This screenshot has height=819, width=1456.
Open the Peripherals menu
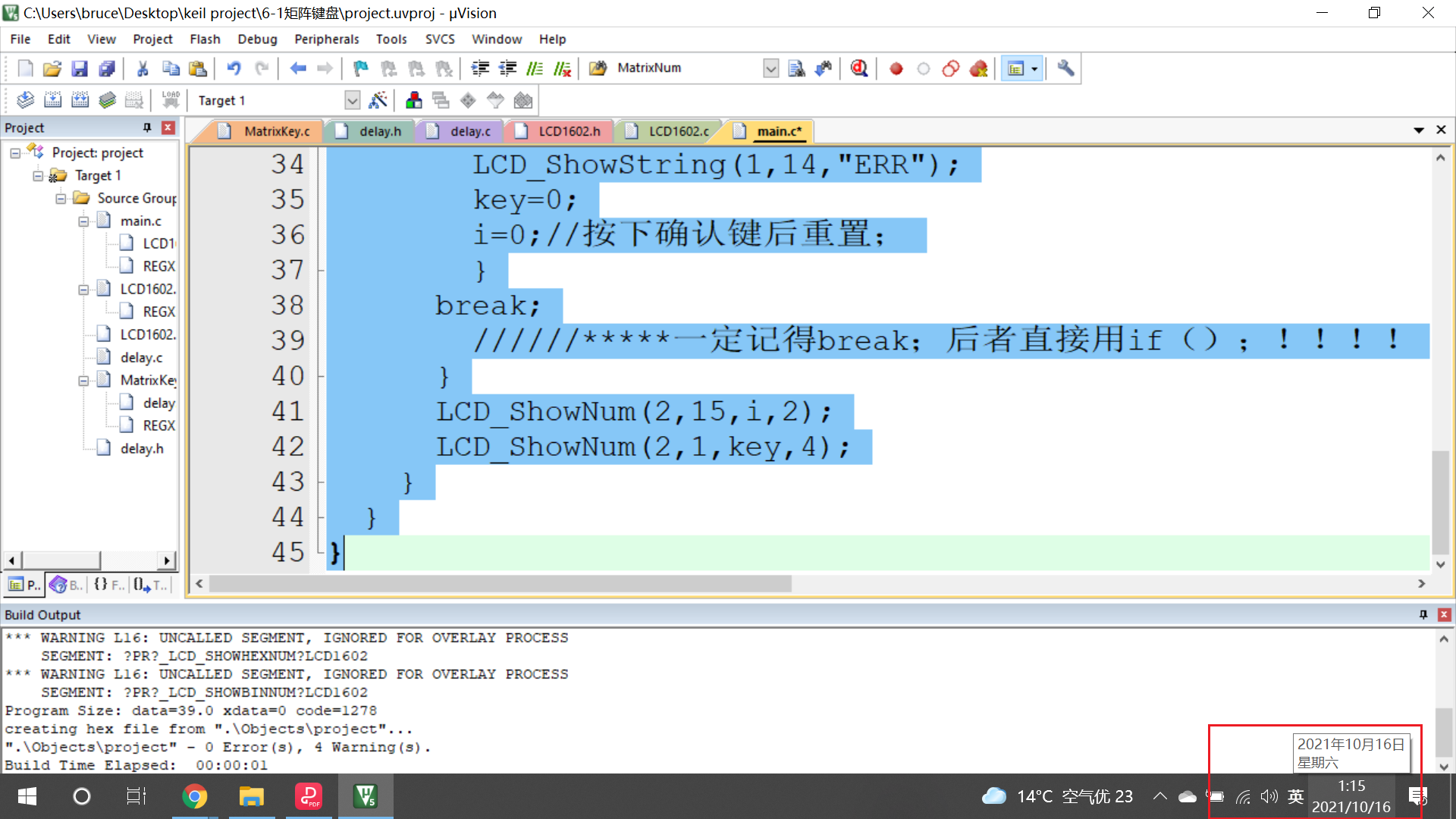click(326, 39)
